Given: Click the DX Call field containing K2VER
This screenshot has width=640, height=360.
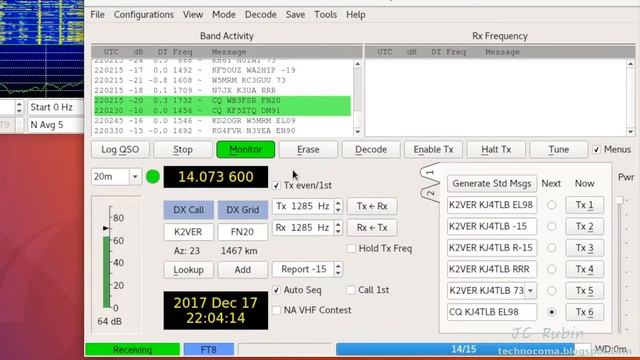Looking at the screenshot, I should point(188,231).
